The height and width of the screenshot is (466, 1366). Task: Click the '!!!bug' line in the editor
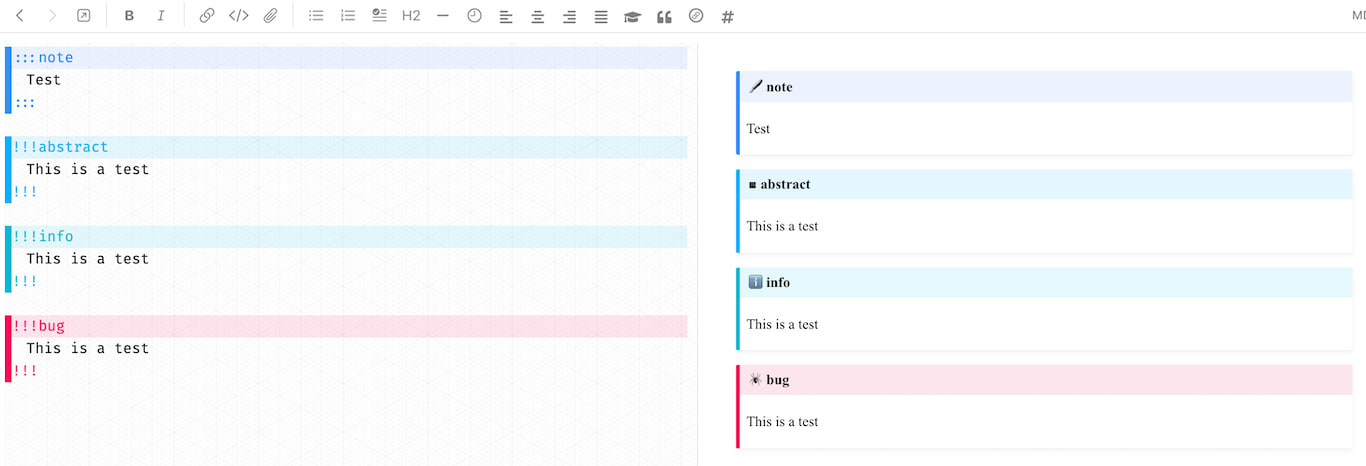click(x=346, y=326)
